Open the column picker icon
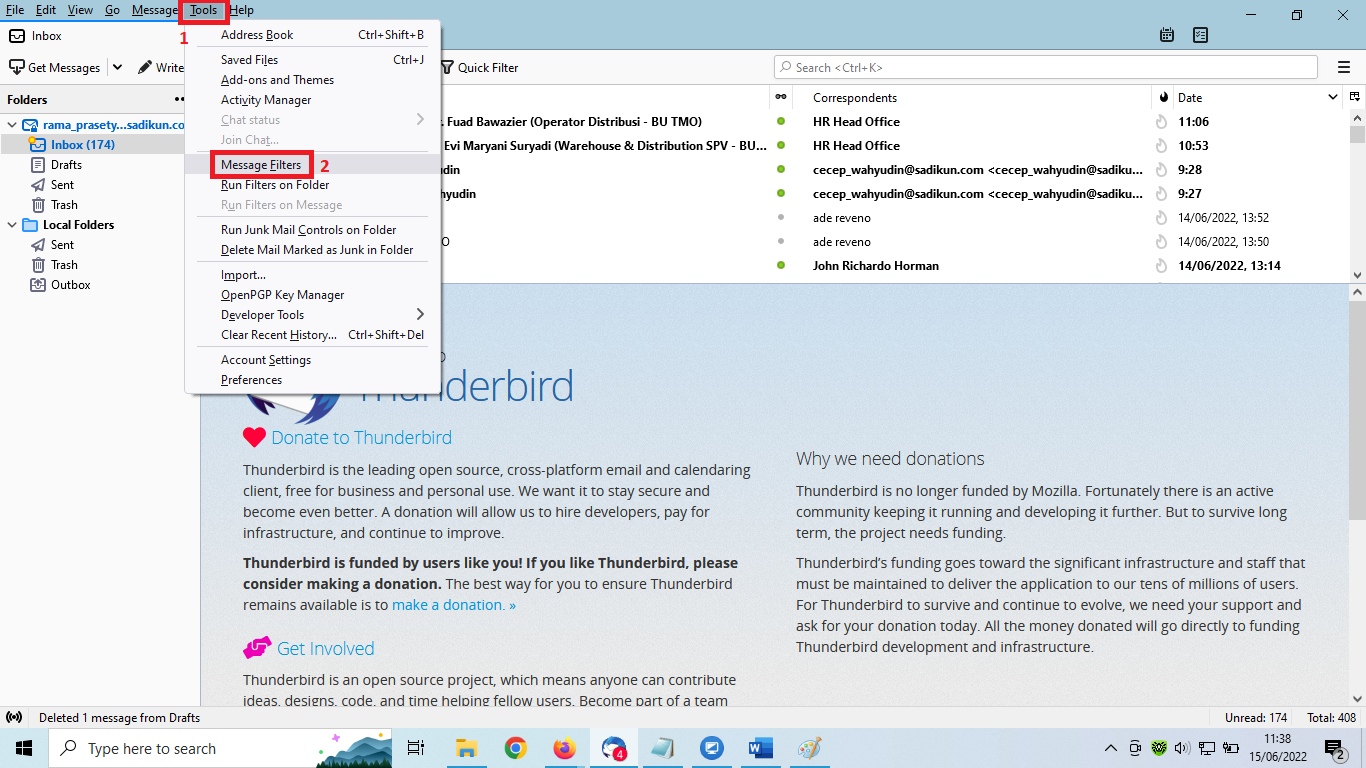 [x=1355, y=98]
